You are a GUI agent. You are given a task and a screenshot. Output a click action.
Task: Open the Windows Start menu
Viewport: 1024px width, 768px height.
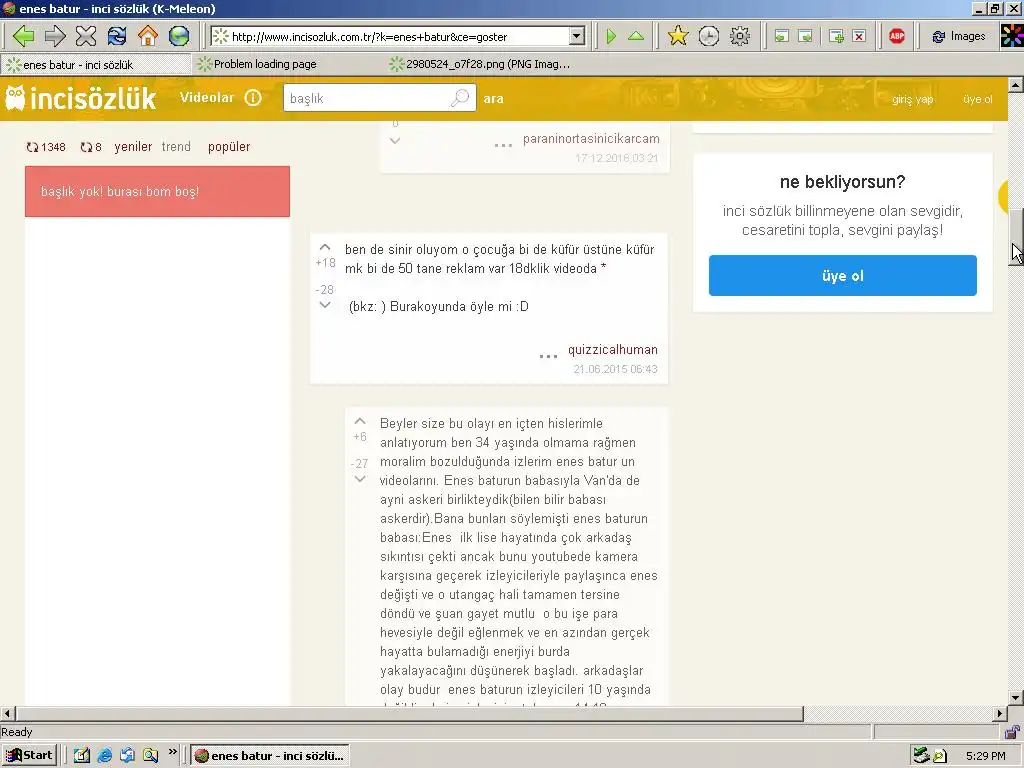pos(29,756)
